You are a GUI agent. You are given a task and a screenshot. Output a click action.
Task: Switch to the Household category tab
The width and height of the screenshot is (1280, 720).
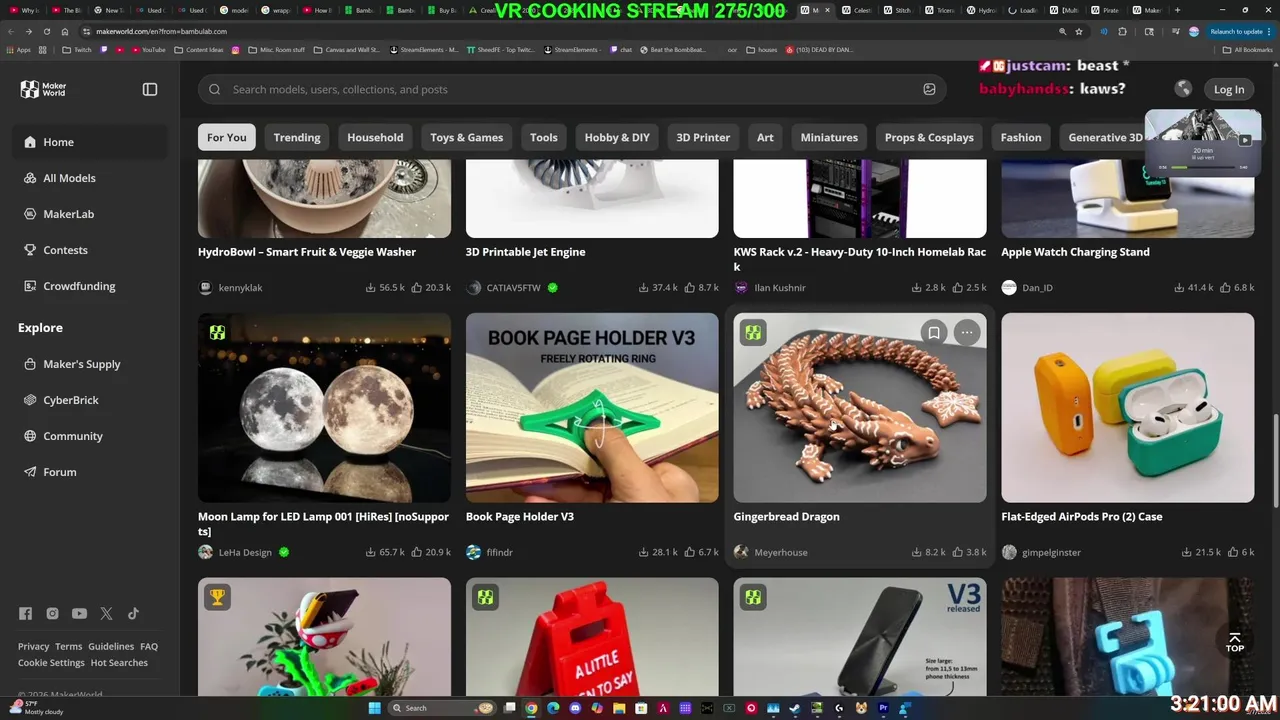[x=375, y=137]
